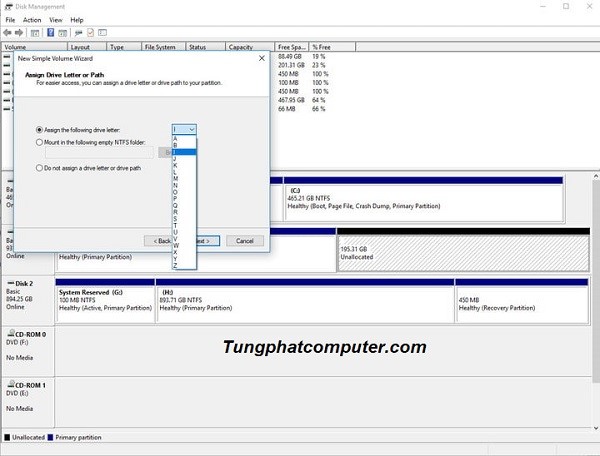The width and height of the screenshot is (600, 456).
Task: Click the wizard's 'Next >' button
Action: point(208,241)
